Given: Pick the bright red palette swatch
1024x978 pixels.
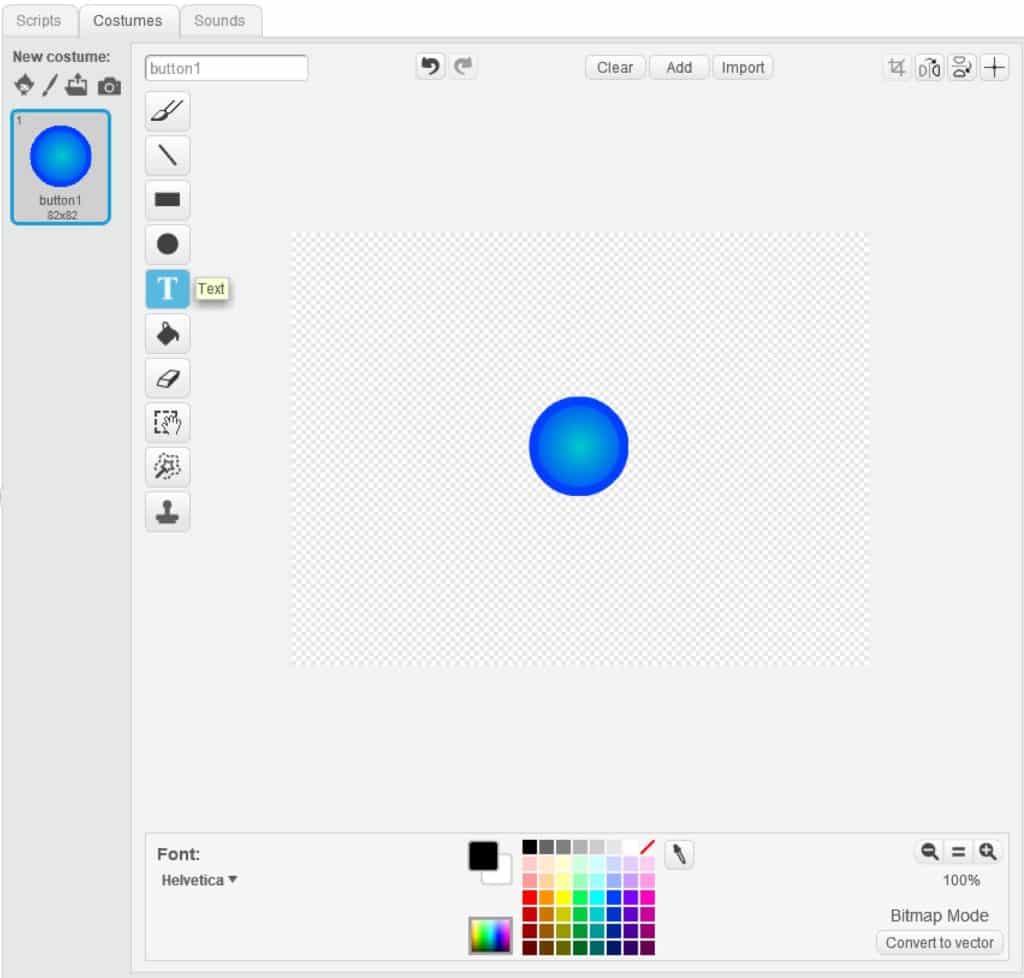Looking at the screenshot, I should (x=530, y=897).
